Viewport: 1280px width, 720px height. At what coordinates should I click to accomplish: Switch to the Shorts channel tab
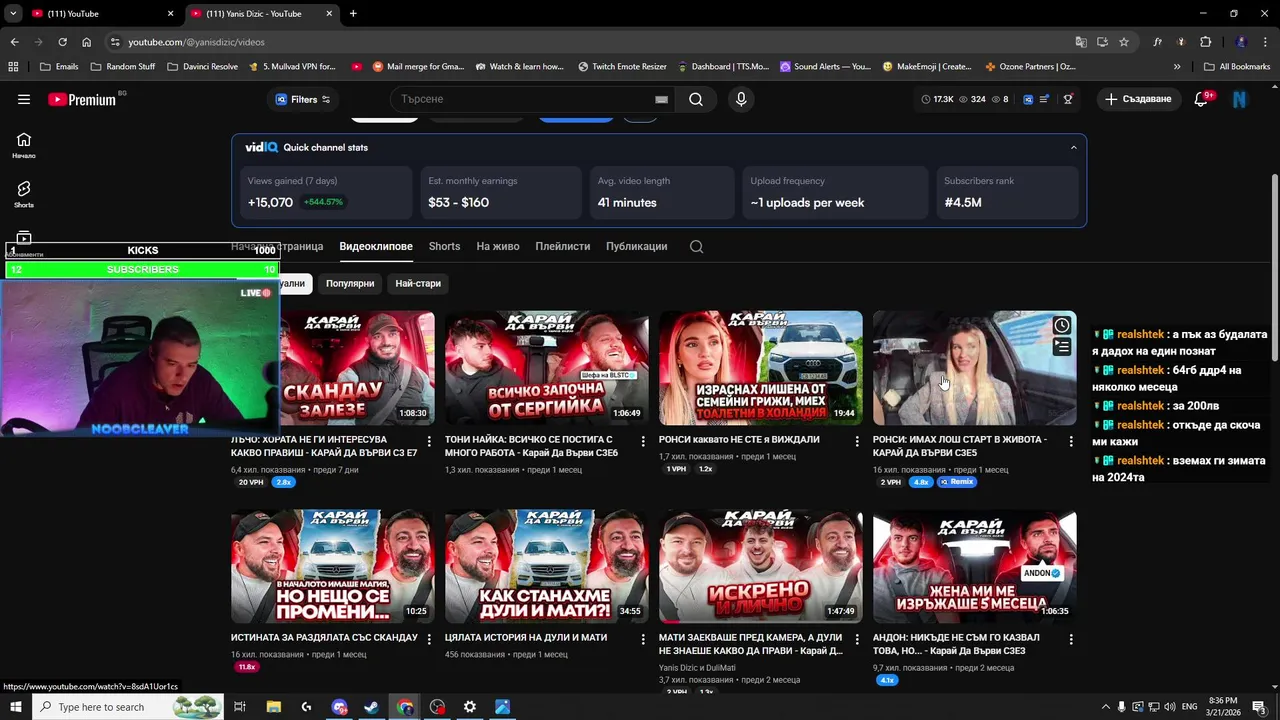click(x=444, y=246)
